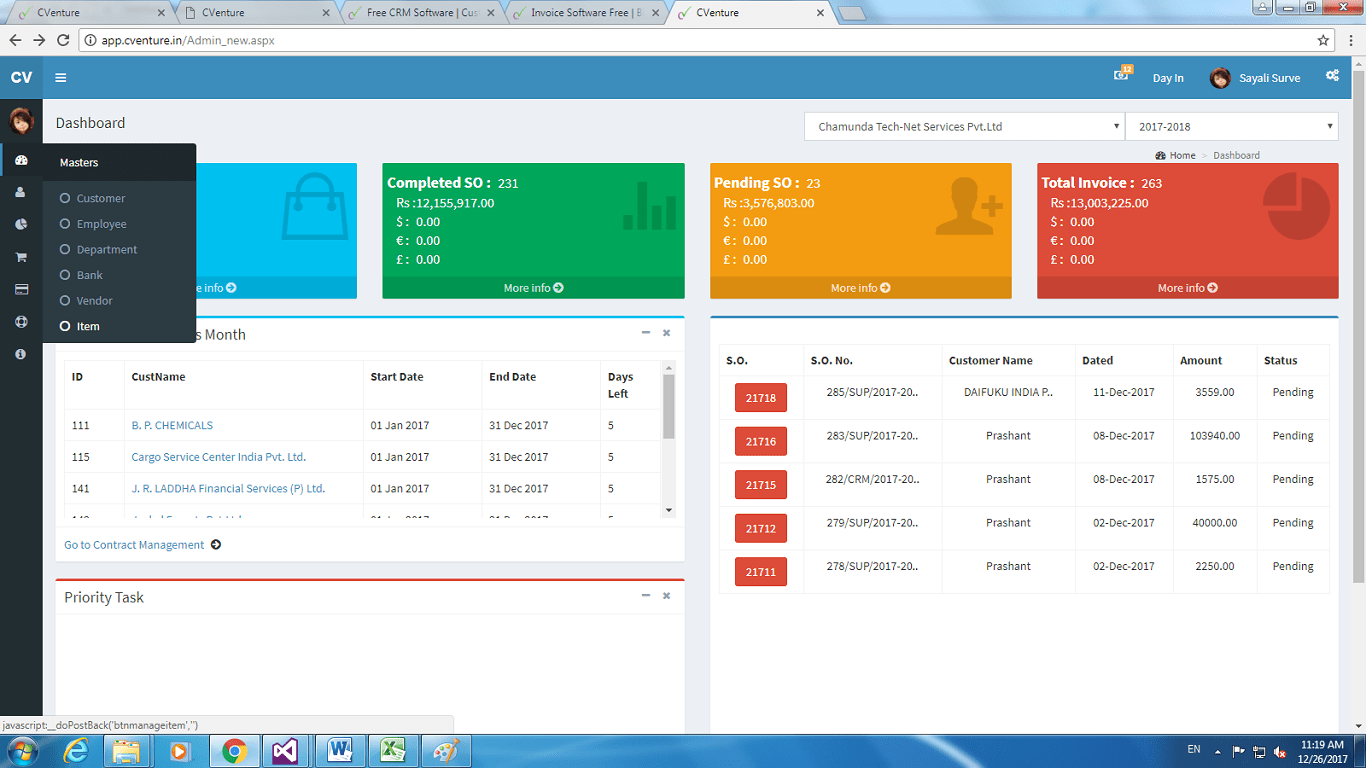The image size is (1366, 768).
Task: Open the shopping cart icon in sidebar
Action: [20, 258]
